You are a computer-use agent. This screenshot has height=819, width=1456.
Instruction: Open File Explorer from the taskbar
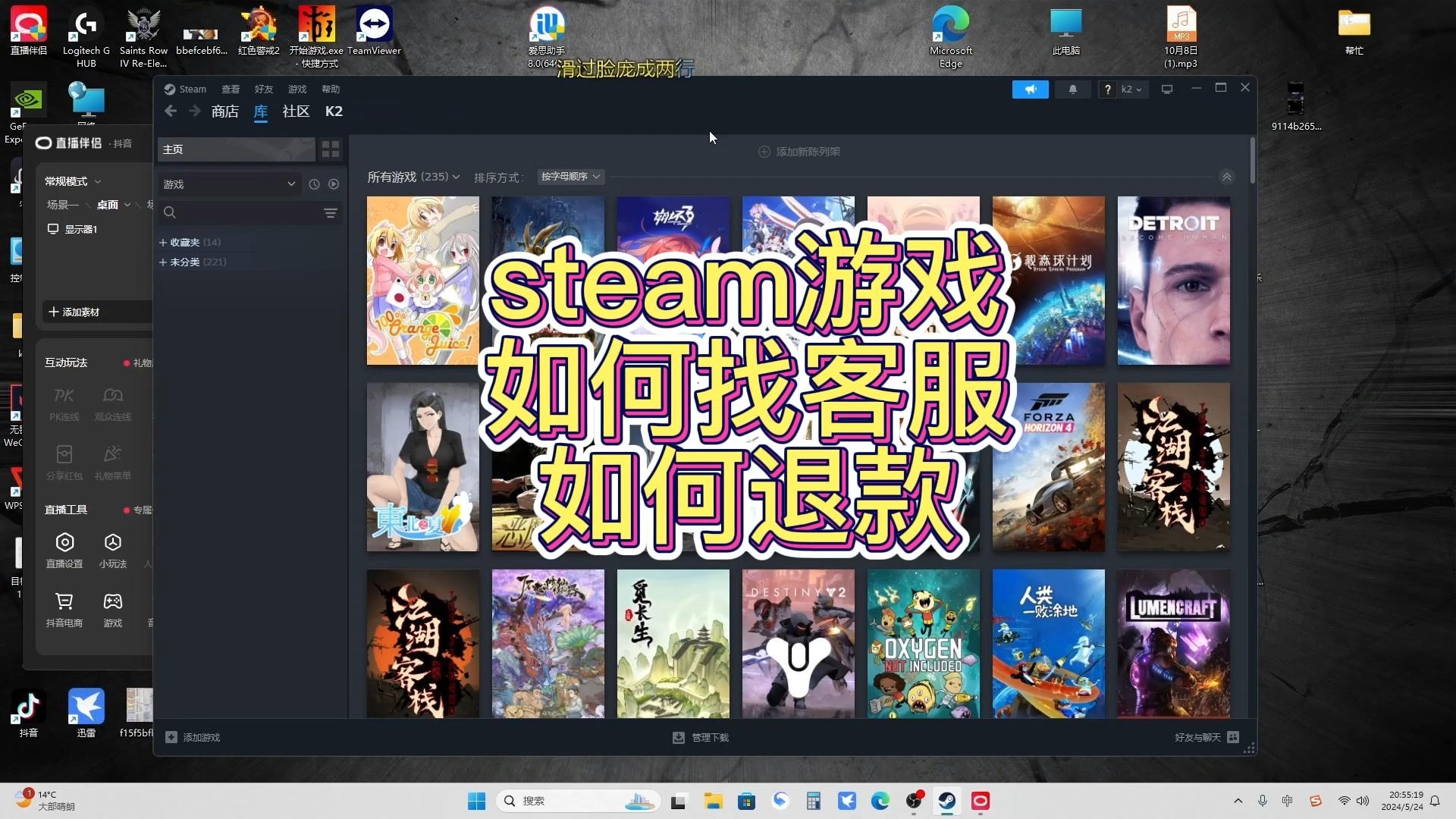tap(713, 801)
